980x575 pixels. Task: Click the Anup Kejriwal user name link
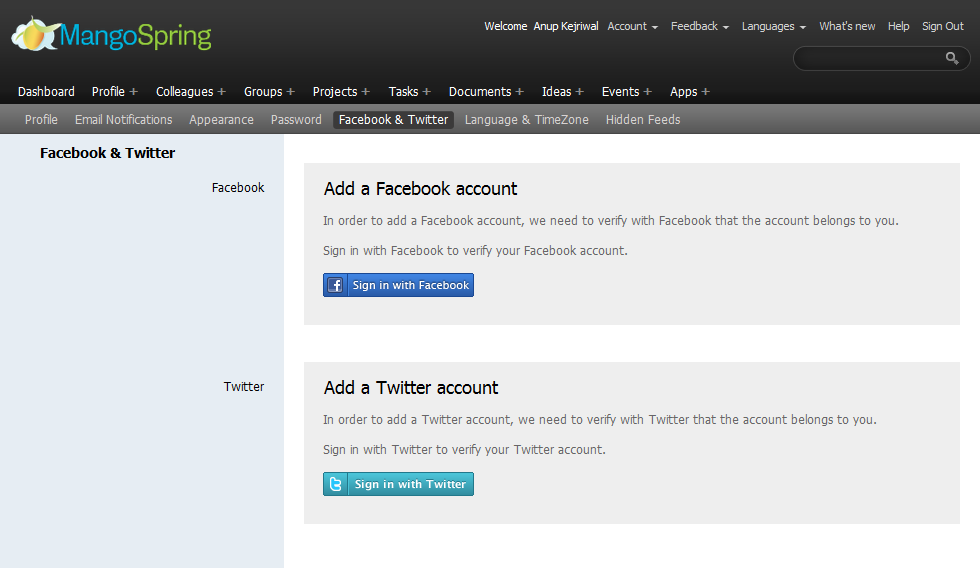pos(566,26)
